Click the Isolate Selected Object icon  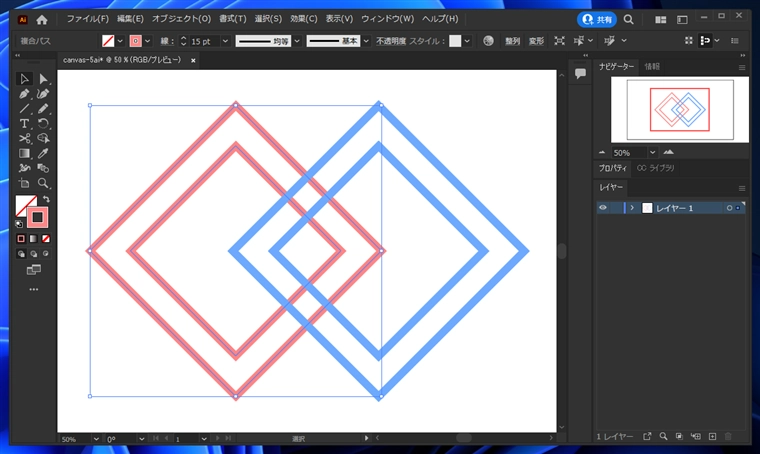pyautogui.click(x=559, y=41)
